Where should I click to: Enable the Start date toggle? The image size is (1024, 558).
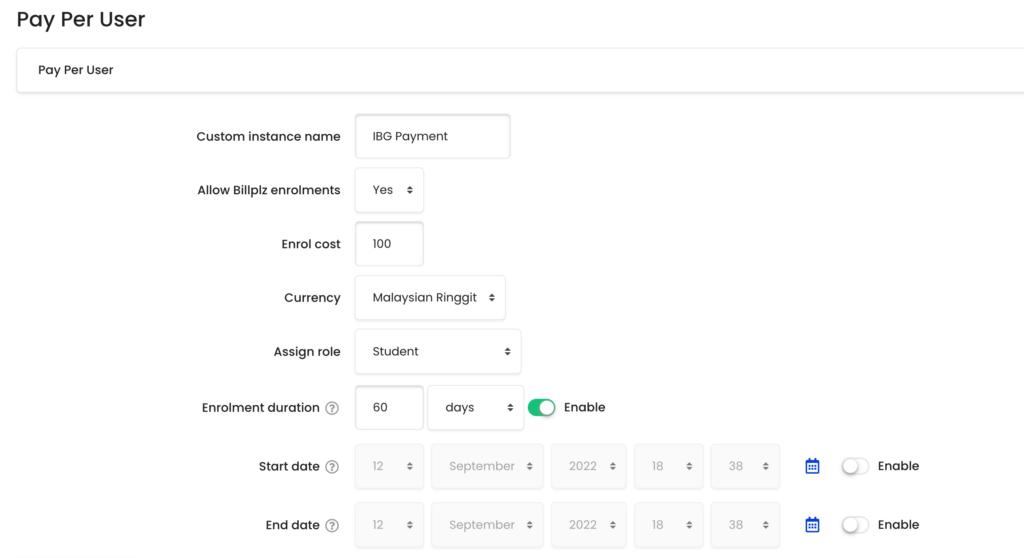[855, 466]
